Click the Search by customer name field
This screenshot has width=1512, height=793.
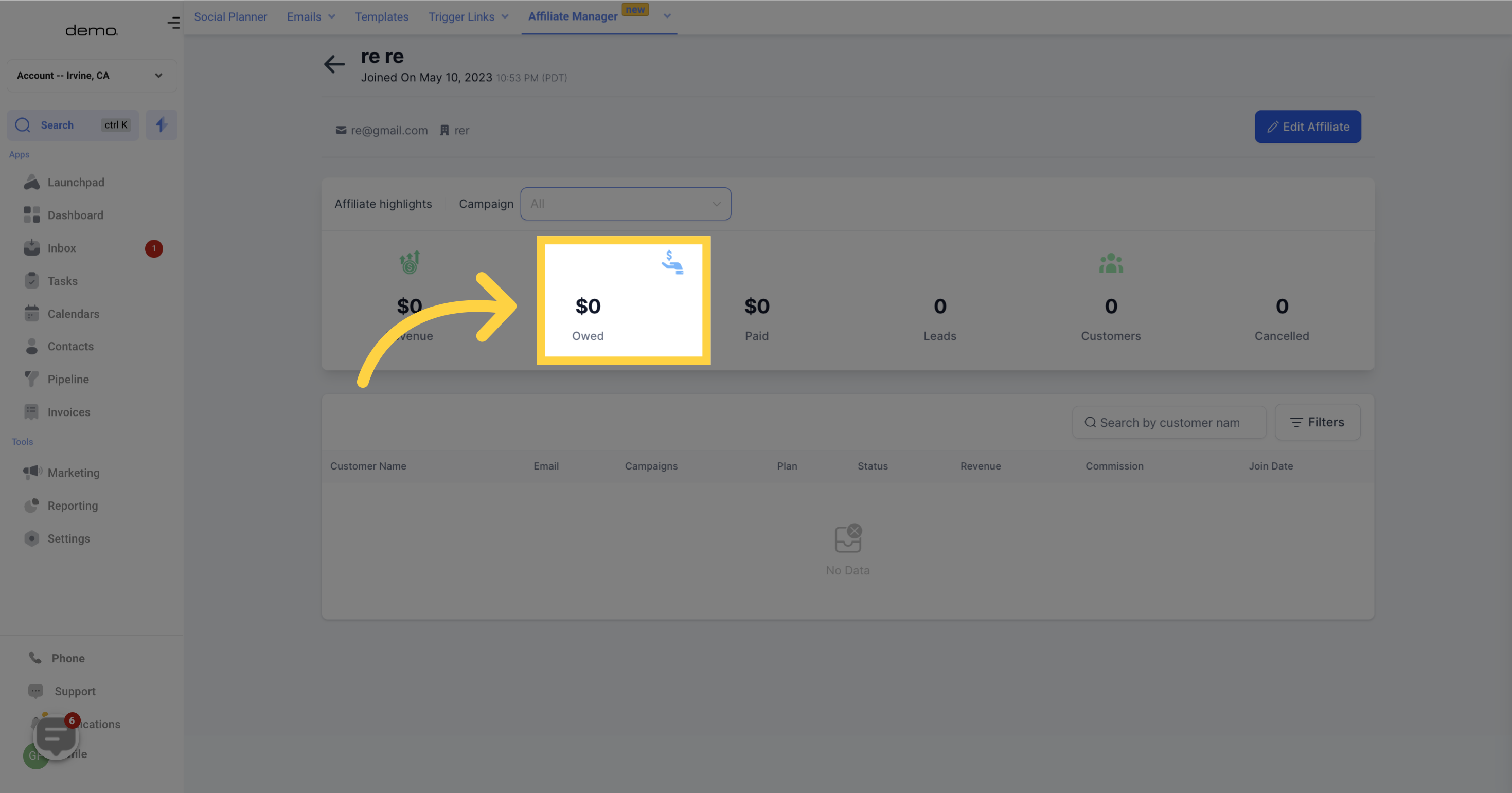tap(1169, 422)
